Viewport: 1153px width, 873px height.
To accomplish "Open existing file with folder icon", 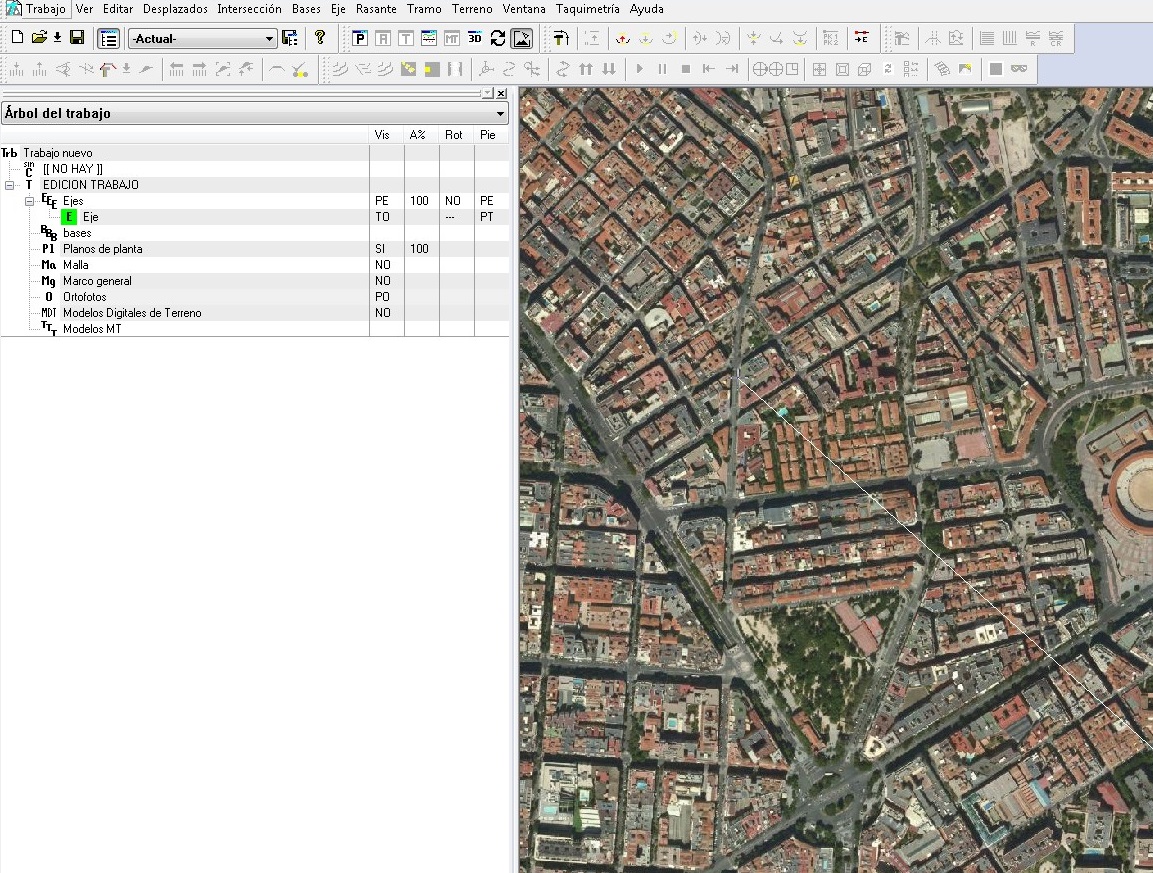I will pos(39,38).
